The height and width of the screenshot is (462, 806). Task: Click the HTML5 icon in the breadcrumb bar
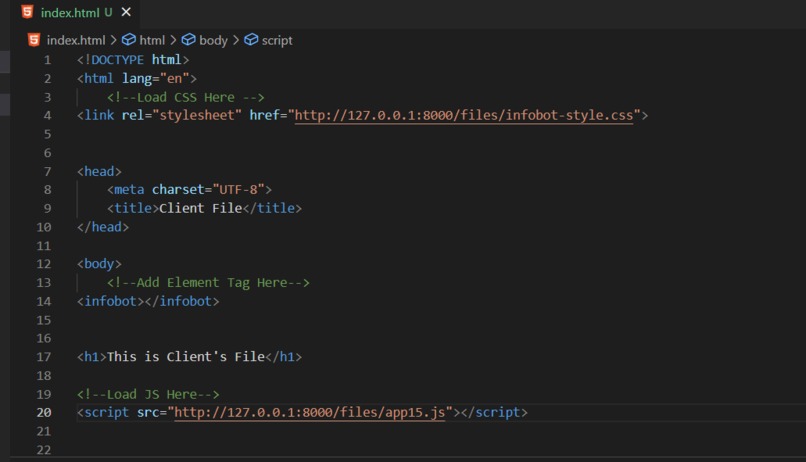[34, 40]
